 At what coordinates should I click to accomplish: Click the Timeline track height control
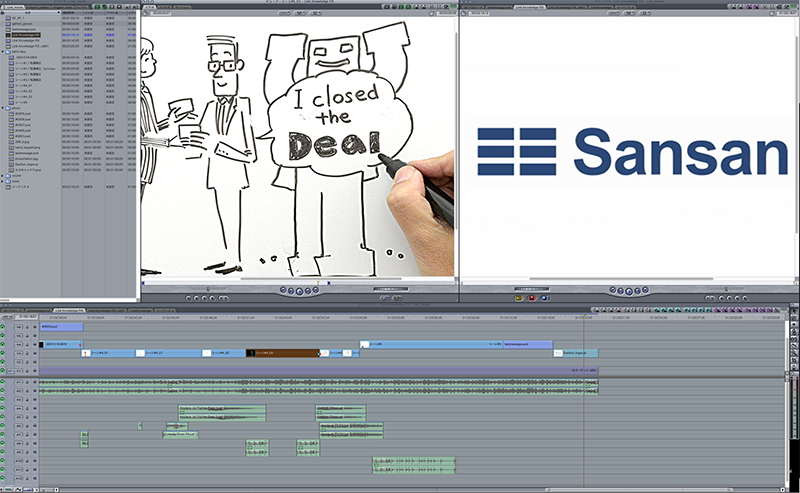[29, 490]
